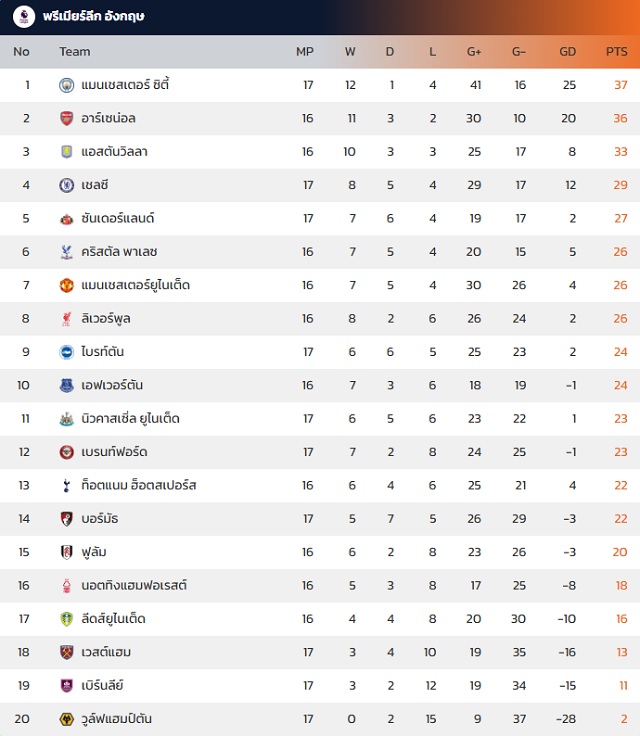This screenshot has width=640, height=736.
Task: Click the Manchester City club crest
Action: click(x=67, y=85)
